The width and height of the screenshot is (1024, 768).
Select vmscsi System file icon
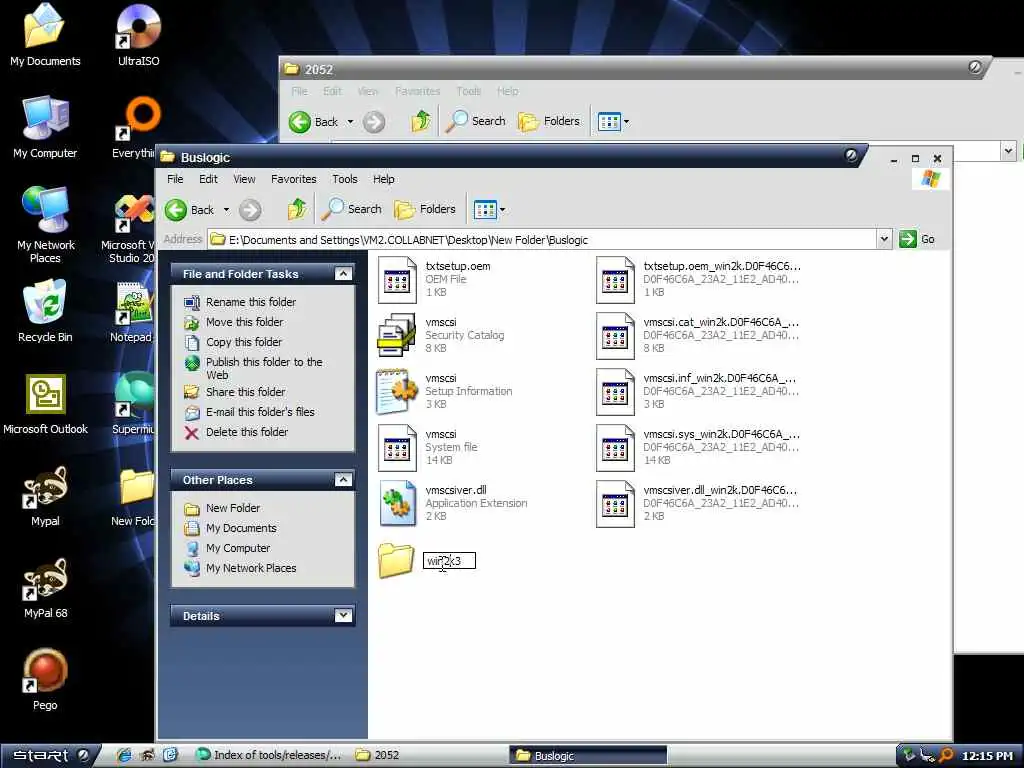[x=397, y=448]
